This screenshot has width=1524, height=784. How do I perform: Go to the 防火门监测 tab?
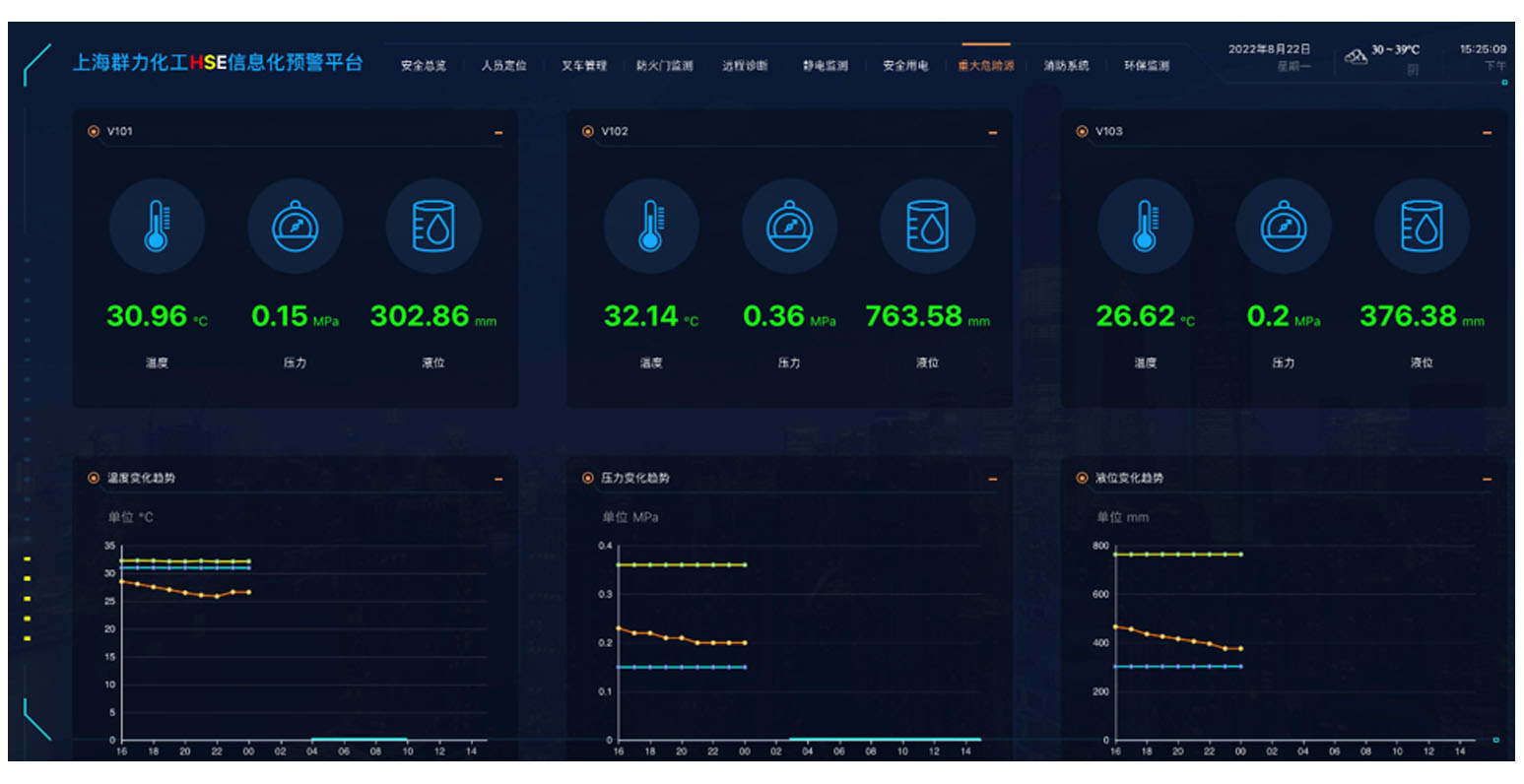pyautogui.click(x=665, y=66)
